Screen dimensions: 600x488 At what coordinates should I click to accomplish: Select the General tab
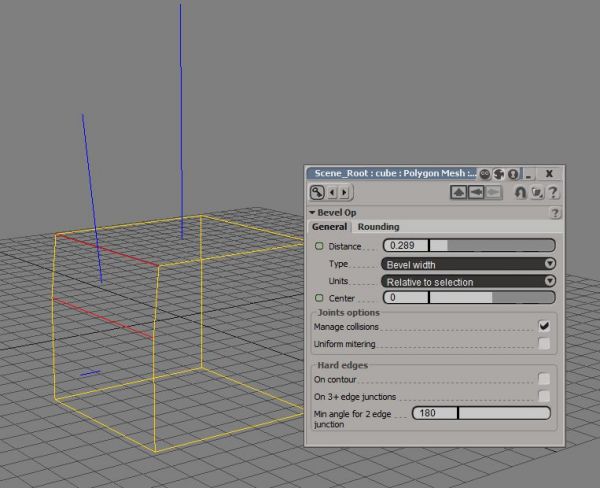pos(329,227)
